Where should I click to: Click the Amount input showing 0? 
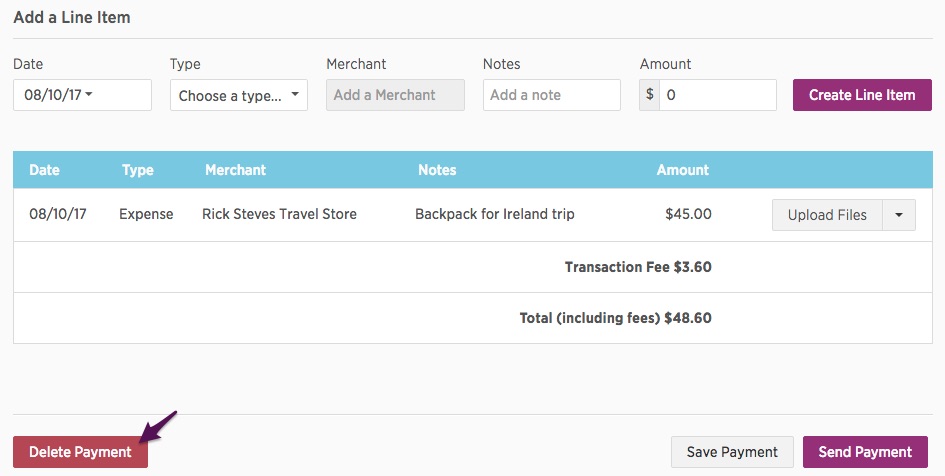[x=718, y=95]
